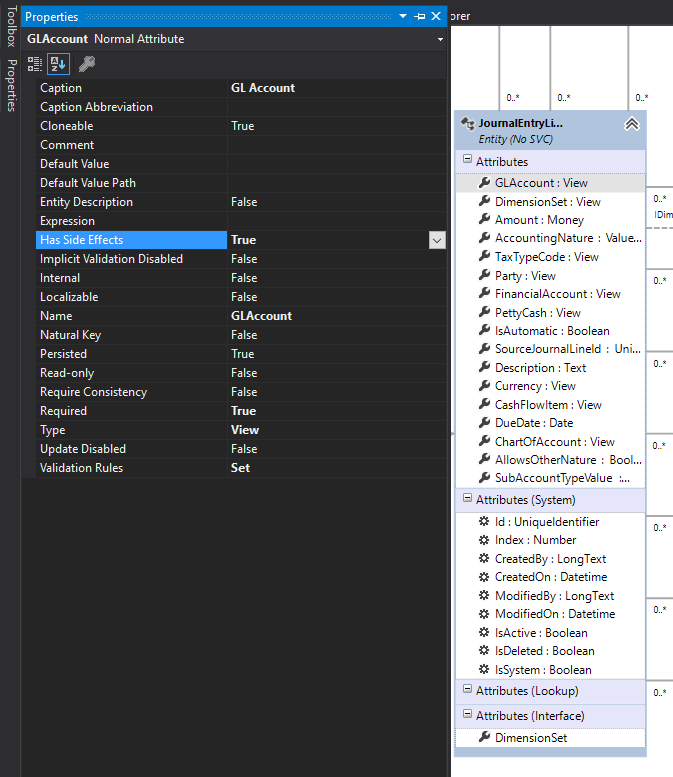Open the GLAccount object selector dropdown

pyautogui.click(x=440, y=39)
